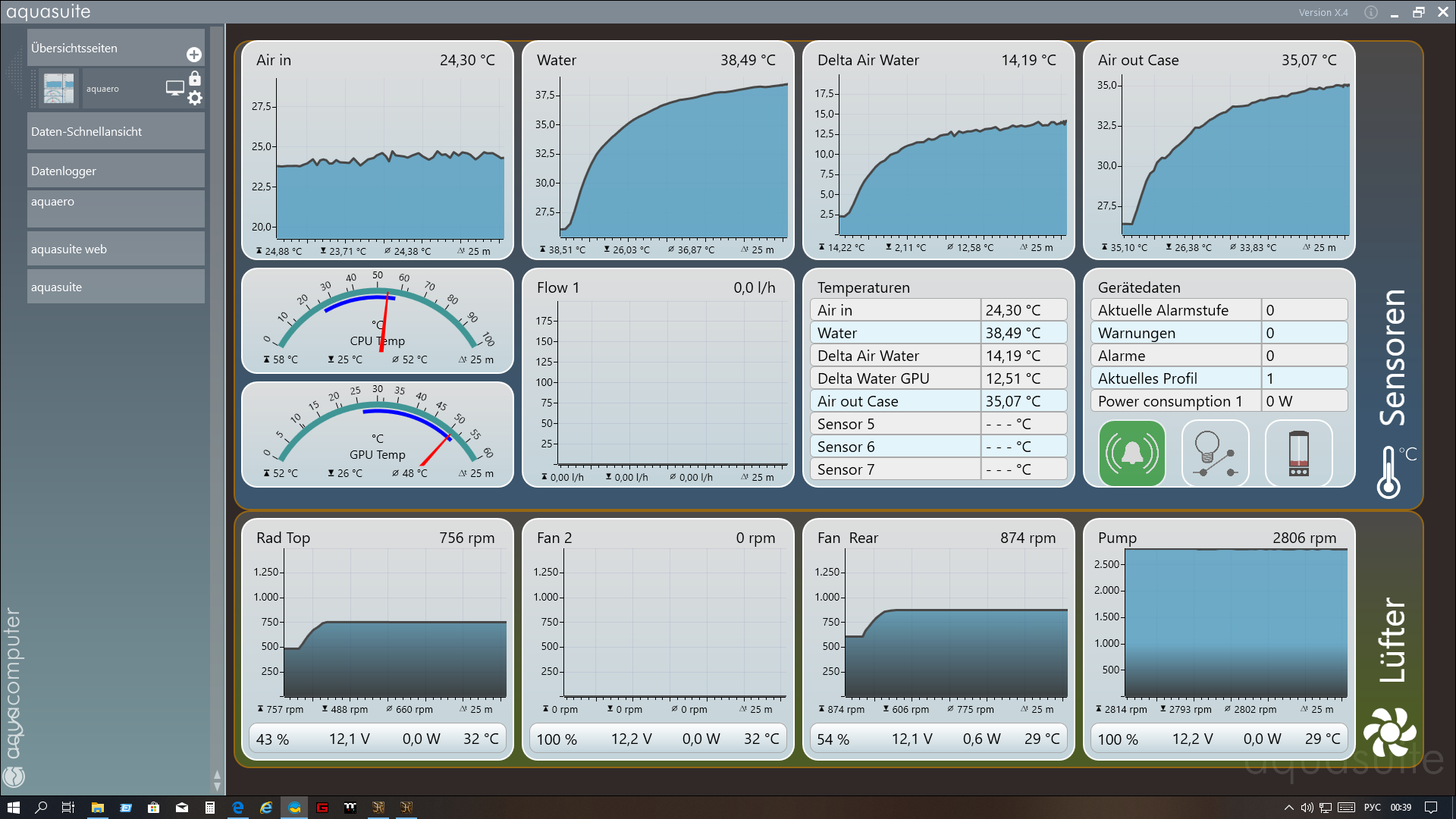
Task: Click the info icon next to version
Action: [x=1370, y=12]
